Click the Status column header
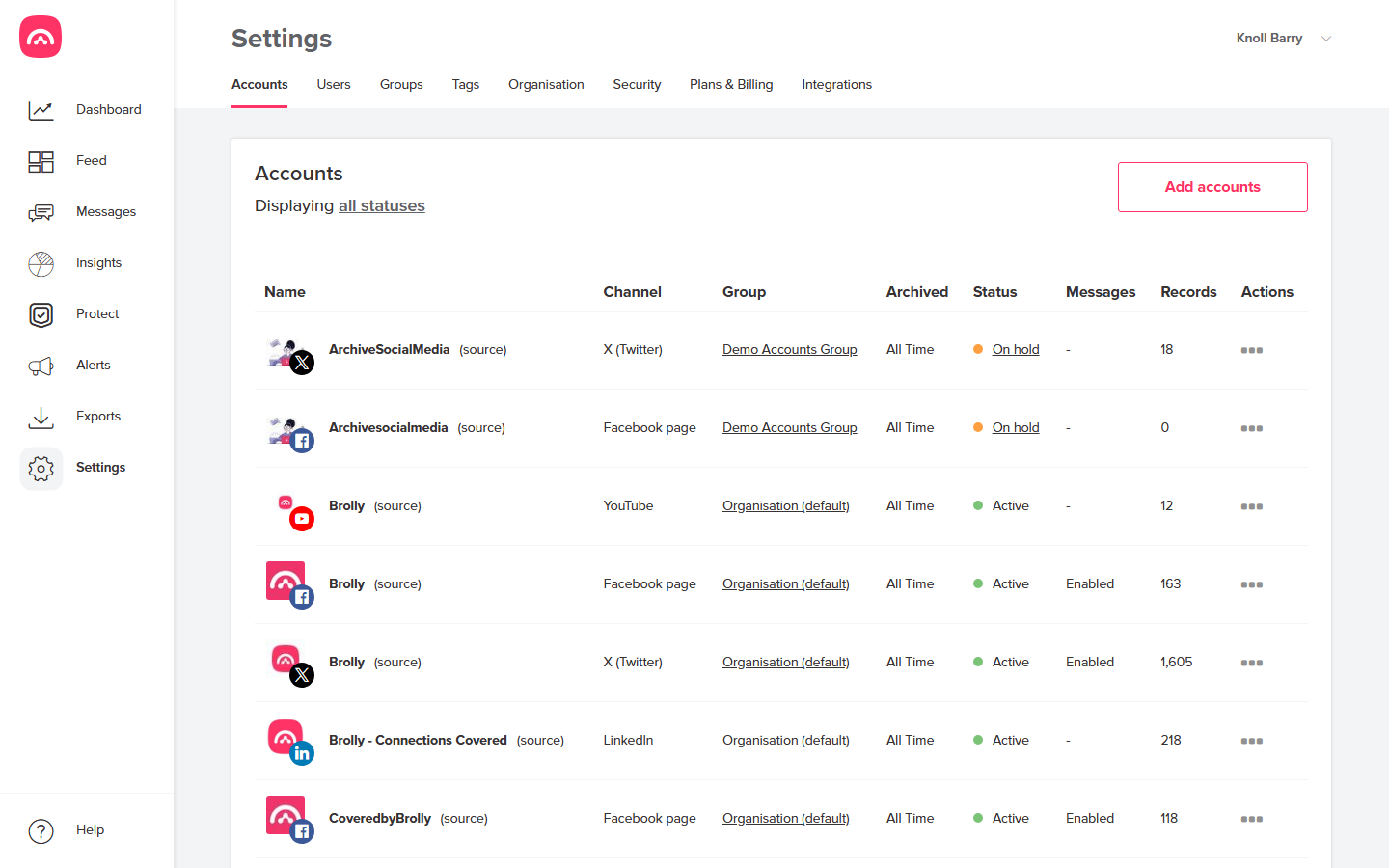1389x868 pixels. coord(995,292)
